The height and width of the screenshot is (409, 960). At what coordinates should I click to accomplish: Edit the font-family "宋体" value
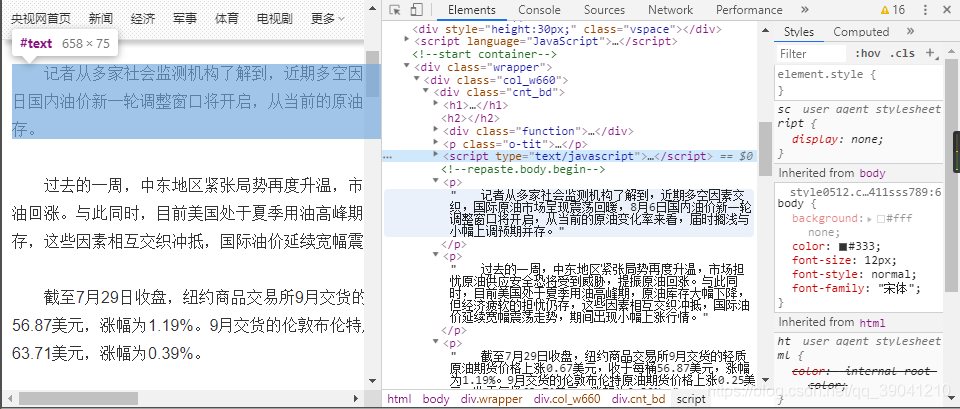[x=897, y=288]
